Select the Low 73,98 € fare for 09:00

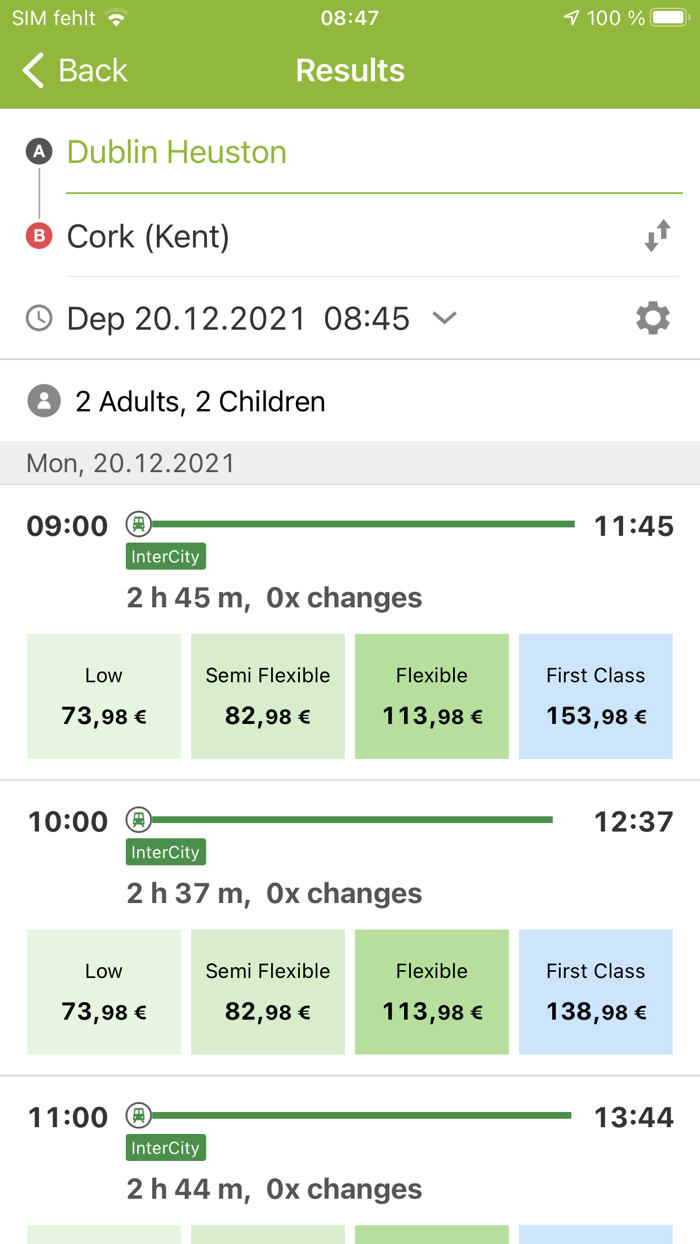click(x=103, y=695)
